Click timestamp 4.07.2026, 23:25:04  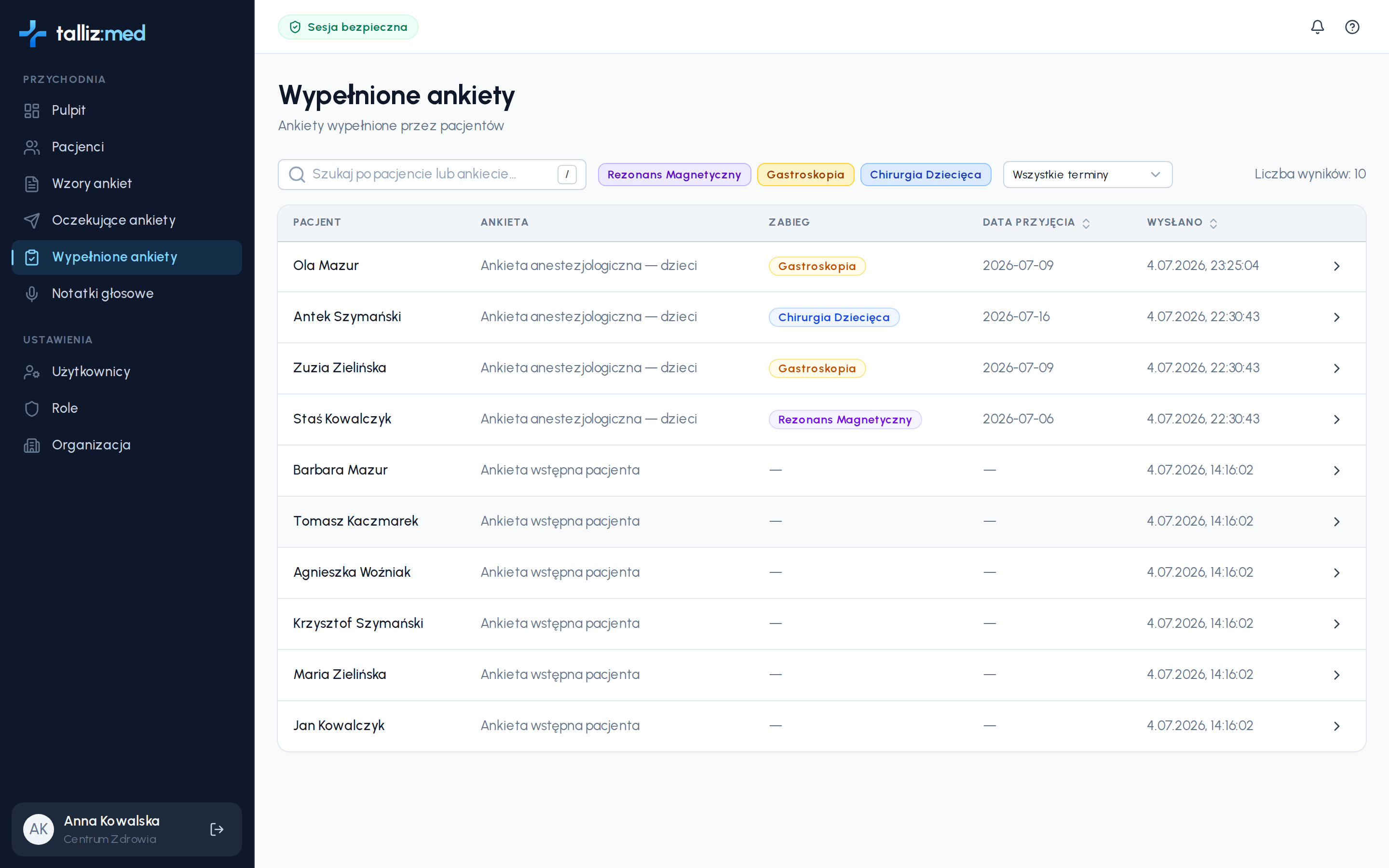1202,266
